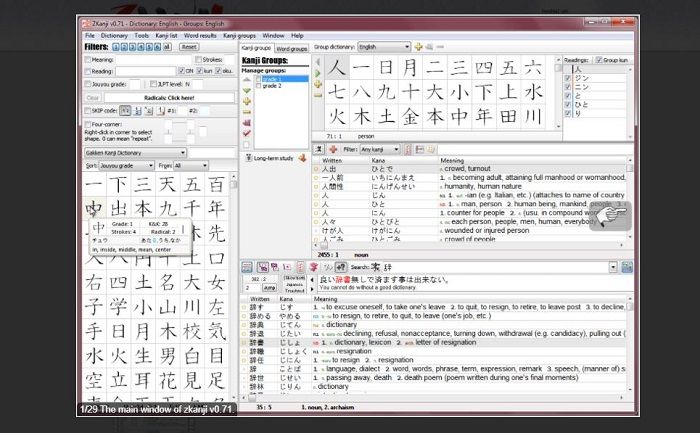Image resolution: width=700 pixels, height=433 pixels.
Task: Click the Meaning filter text field
Action: [x=153, y=59]
